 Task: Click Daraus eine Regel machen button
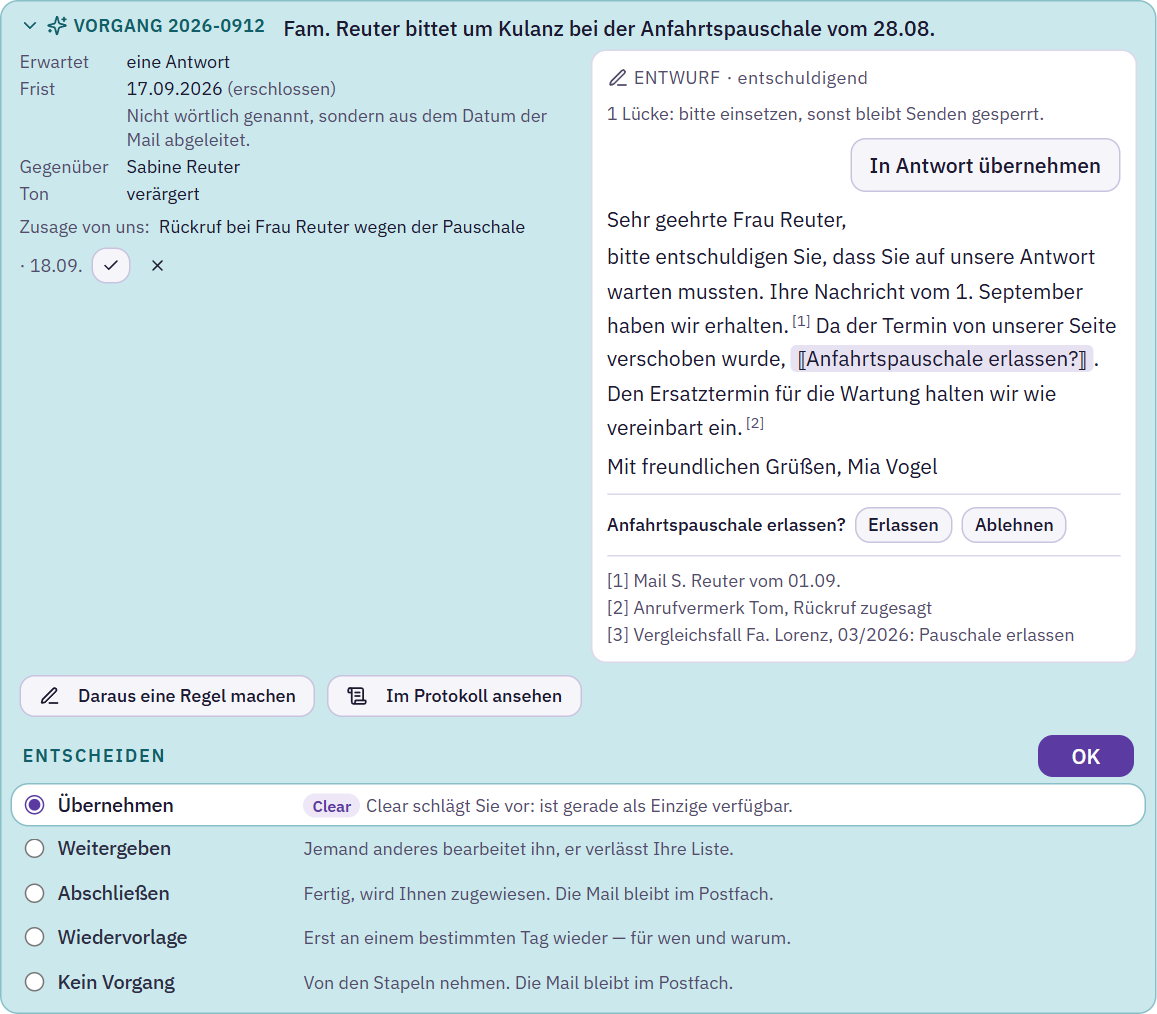click(167, 696)
